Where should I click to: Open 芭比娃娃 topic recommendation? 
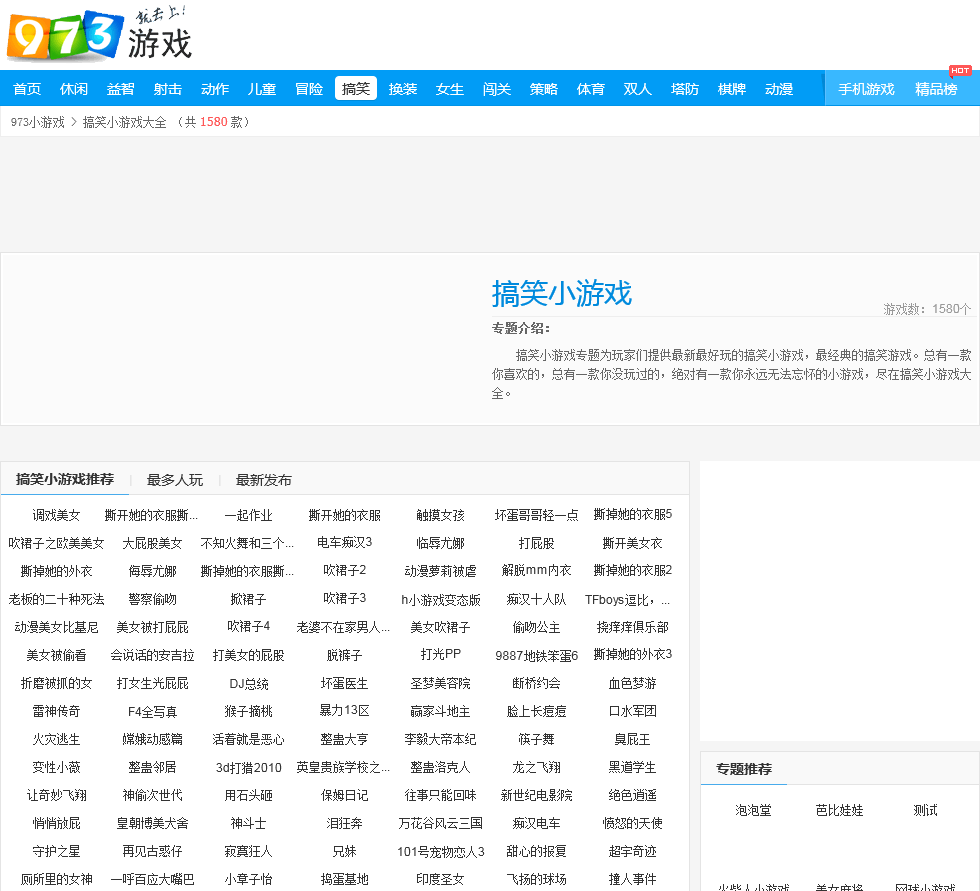839,810
